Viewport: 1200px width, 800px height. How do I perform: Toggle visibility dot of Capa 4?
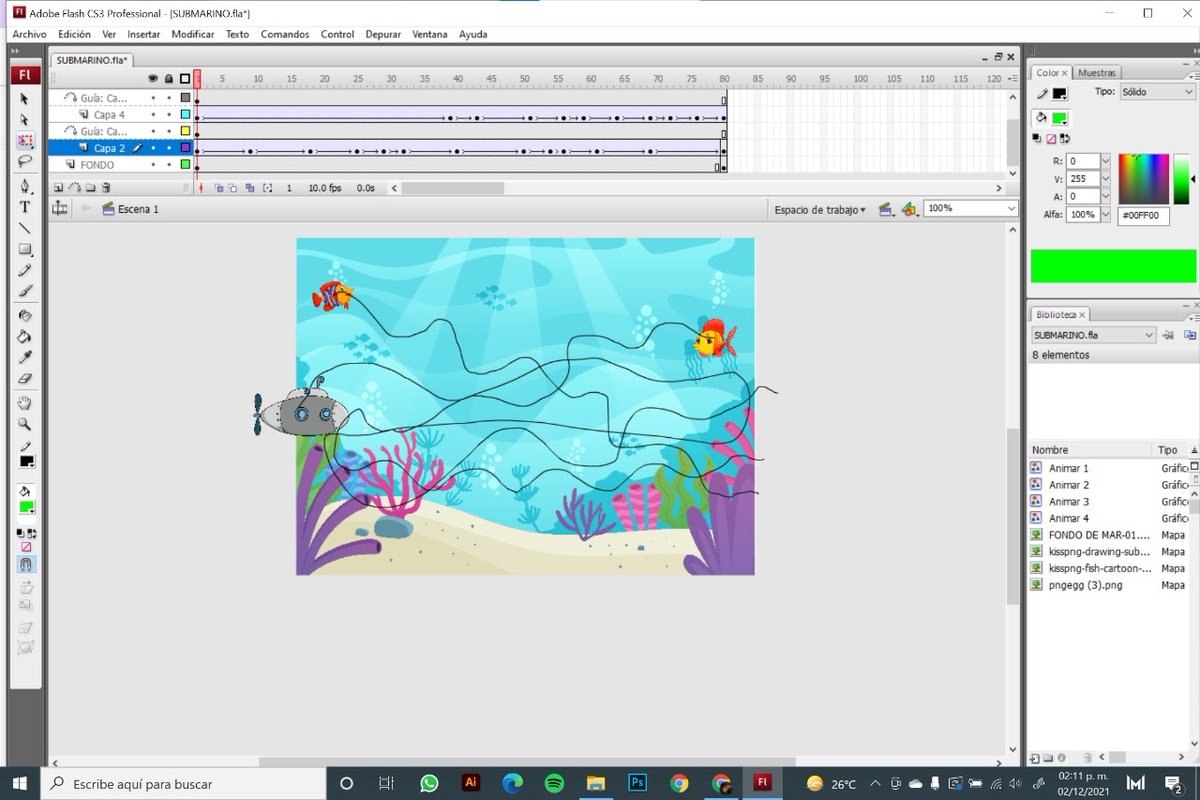[153, 115]
